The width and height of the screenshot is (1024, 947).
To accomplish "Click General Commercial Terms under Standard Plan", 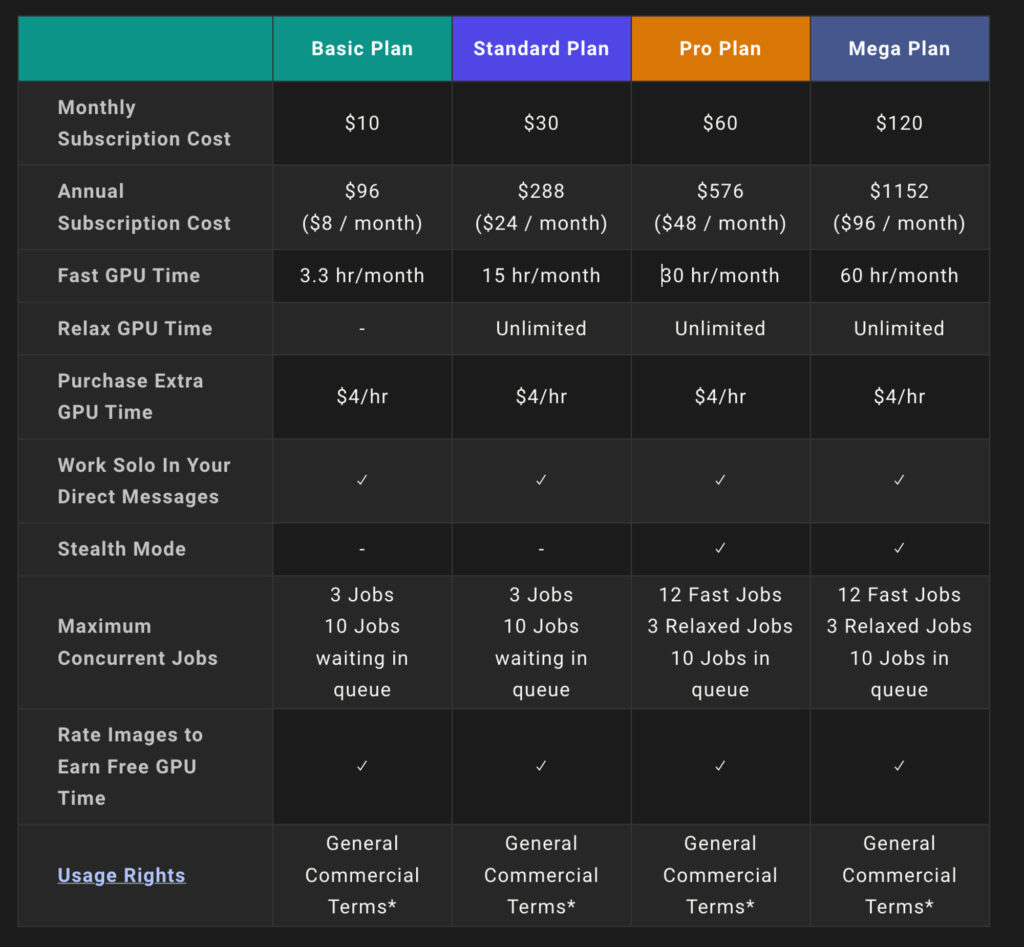I will click(541, 875).
